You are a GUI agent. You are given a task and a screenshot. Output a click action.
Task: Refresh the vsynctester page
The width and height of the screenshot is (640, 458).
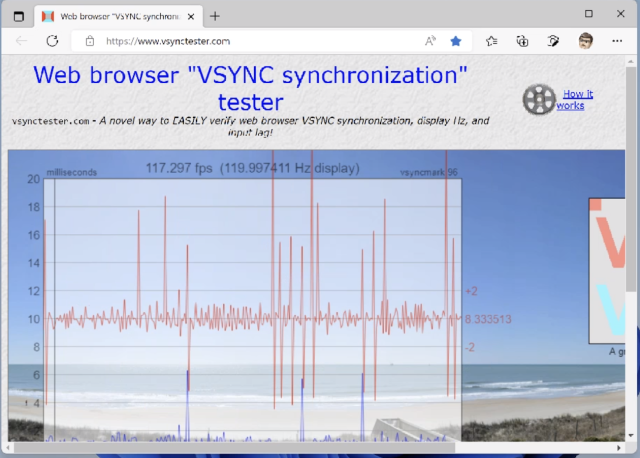coord(52,41)
